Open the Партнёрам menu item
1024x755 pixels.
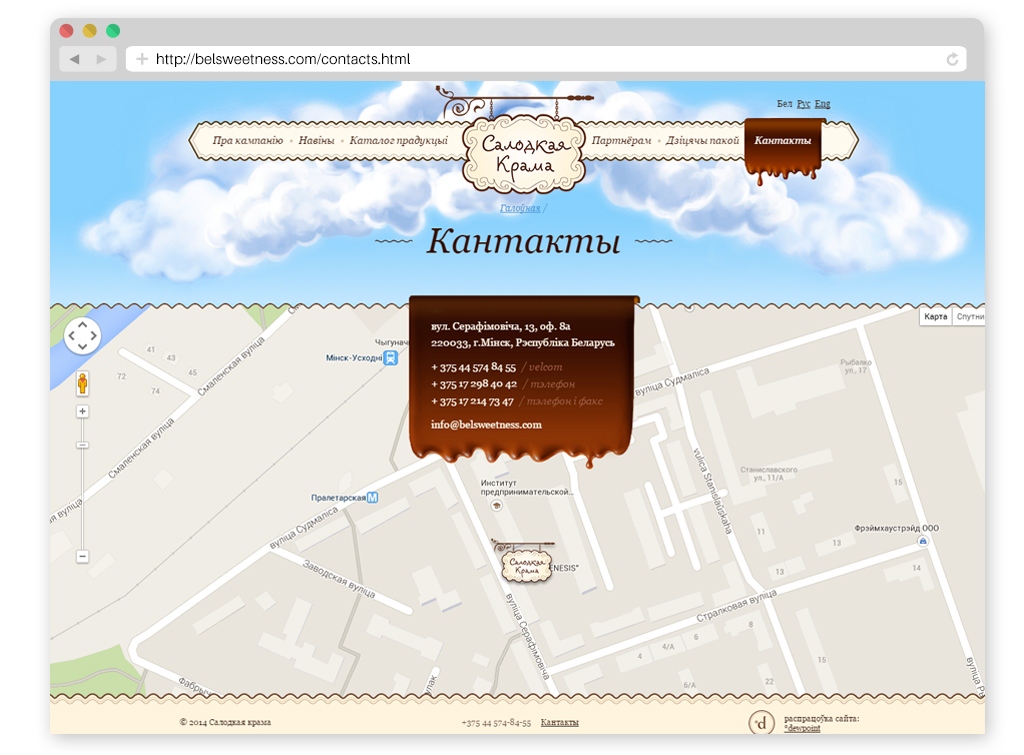tap(621, 140)
